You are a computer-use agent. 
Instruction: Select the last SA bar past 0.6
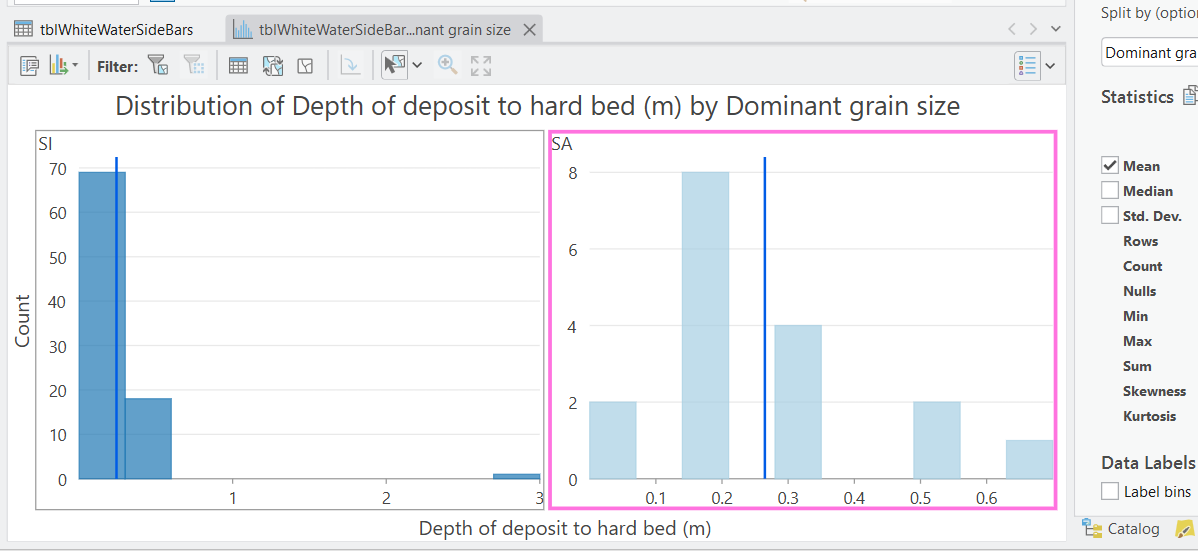(1030, 460)
